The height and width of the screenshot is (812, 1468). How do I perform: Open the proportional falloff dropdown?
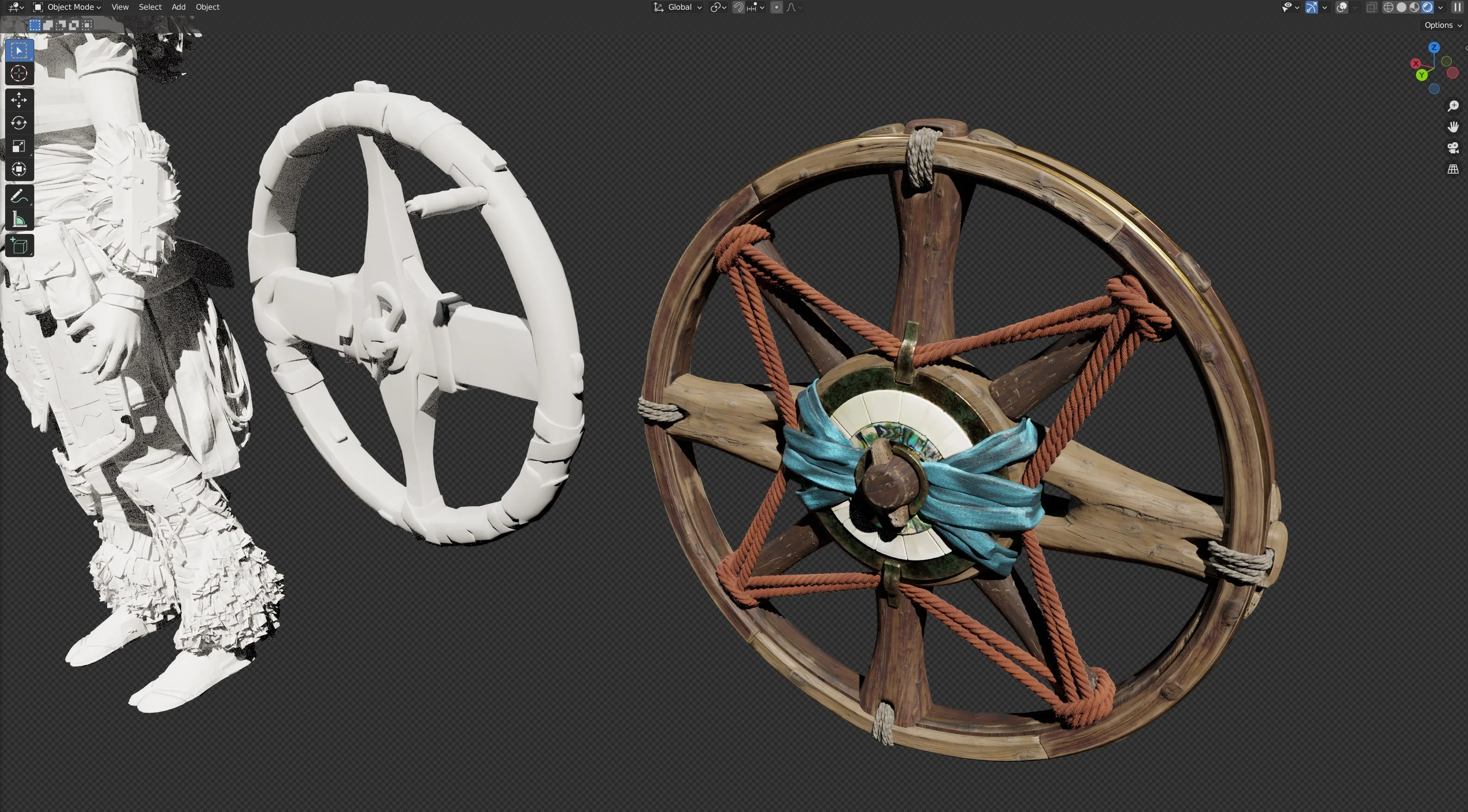tap(794, 7)
